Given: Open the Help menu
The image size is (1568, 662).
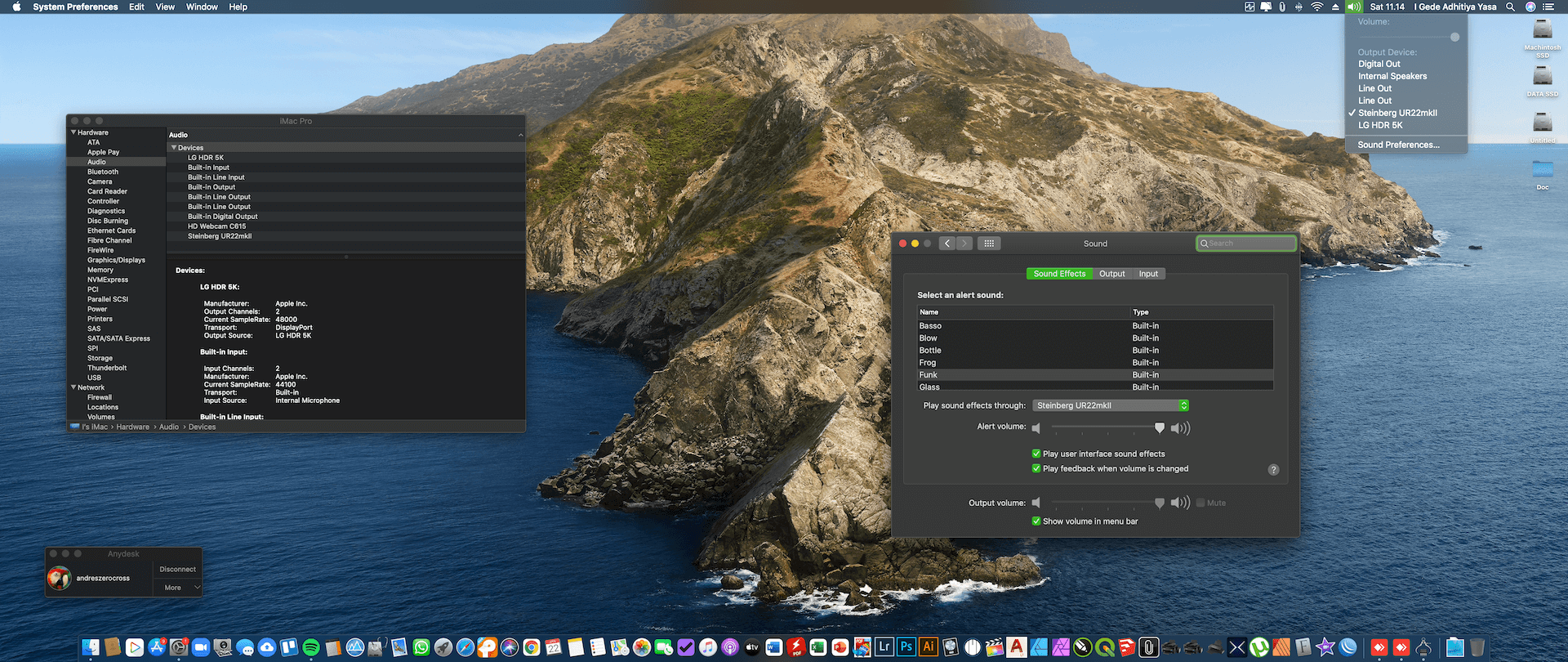Looking at the screenshot, I should 238,7.
